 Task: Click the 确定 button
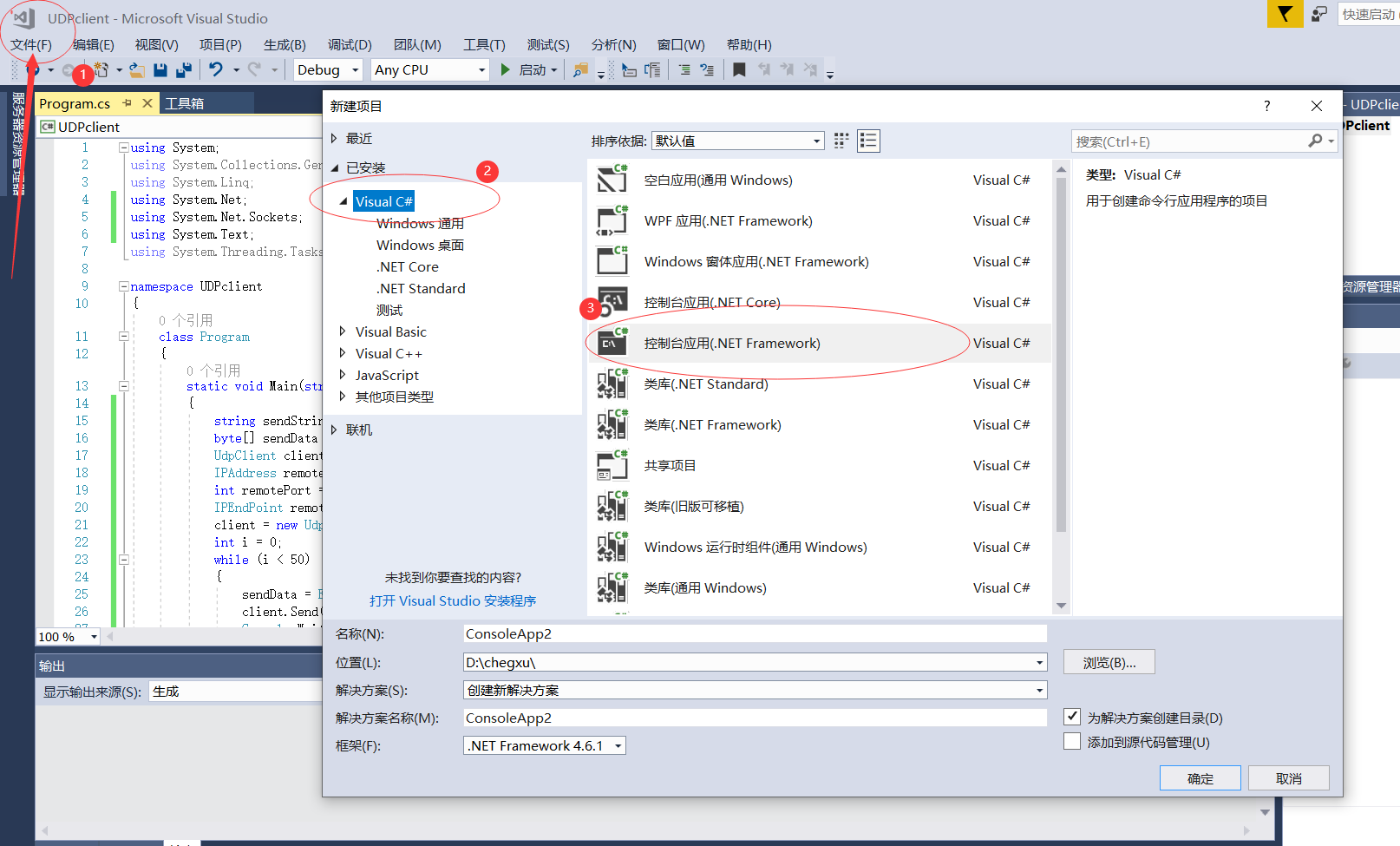click(x=1200, y=778)
